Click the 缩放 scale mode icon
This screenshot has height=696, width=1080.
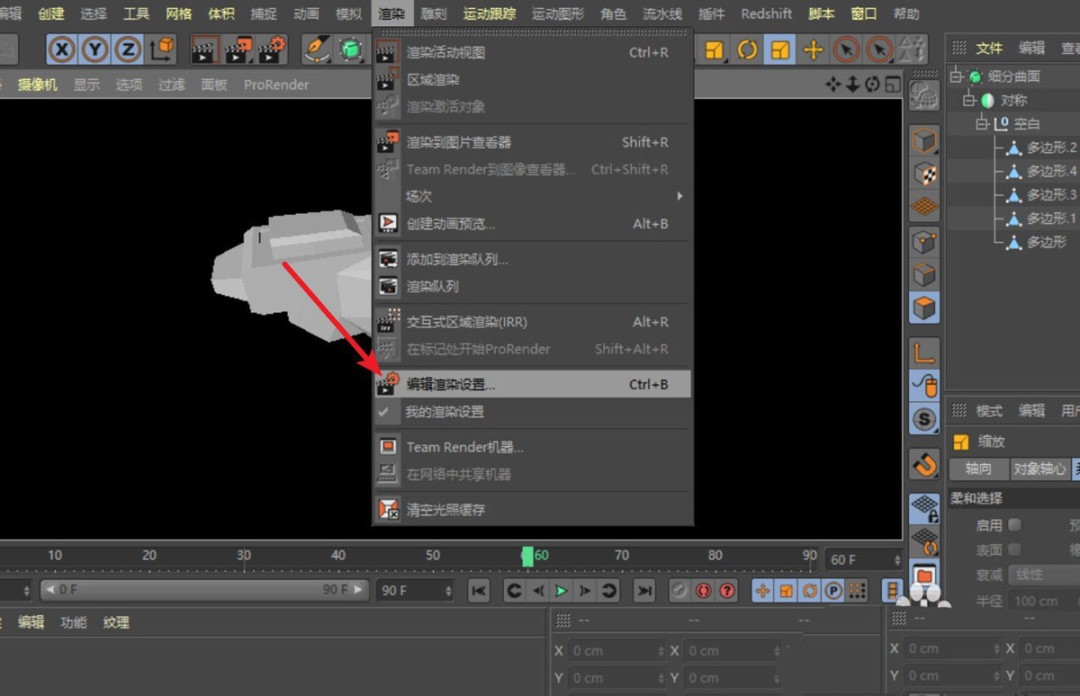point(962,441)
